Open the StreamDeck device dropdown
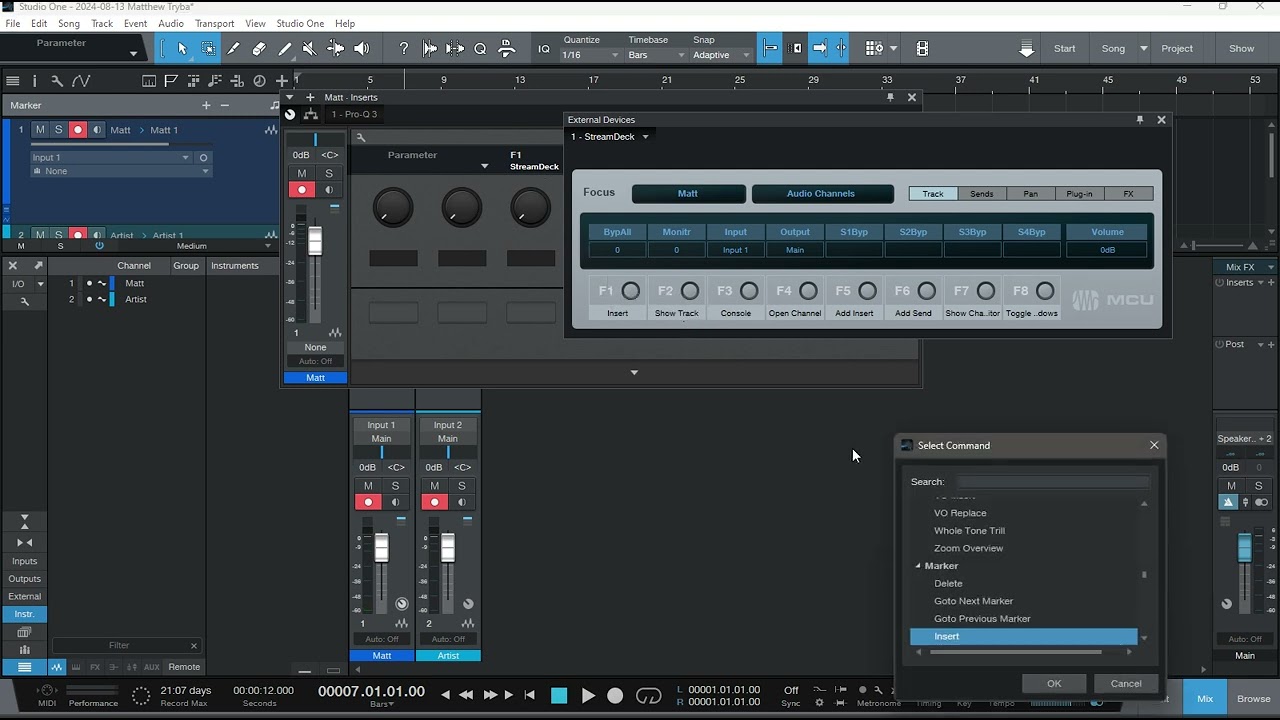Screen dimensions: 1280x720 pos(610,137)
